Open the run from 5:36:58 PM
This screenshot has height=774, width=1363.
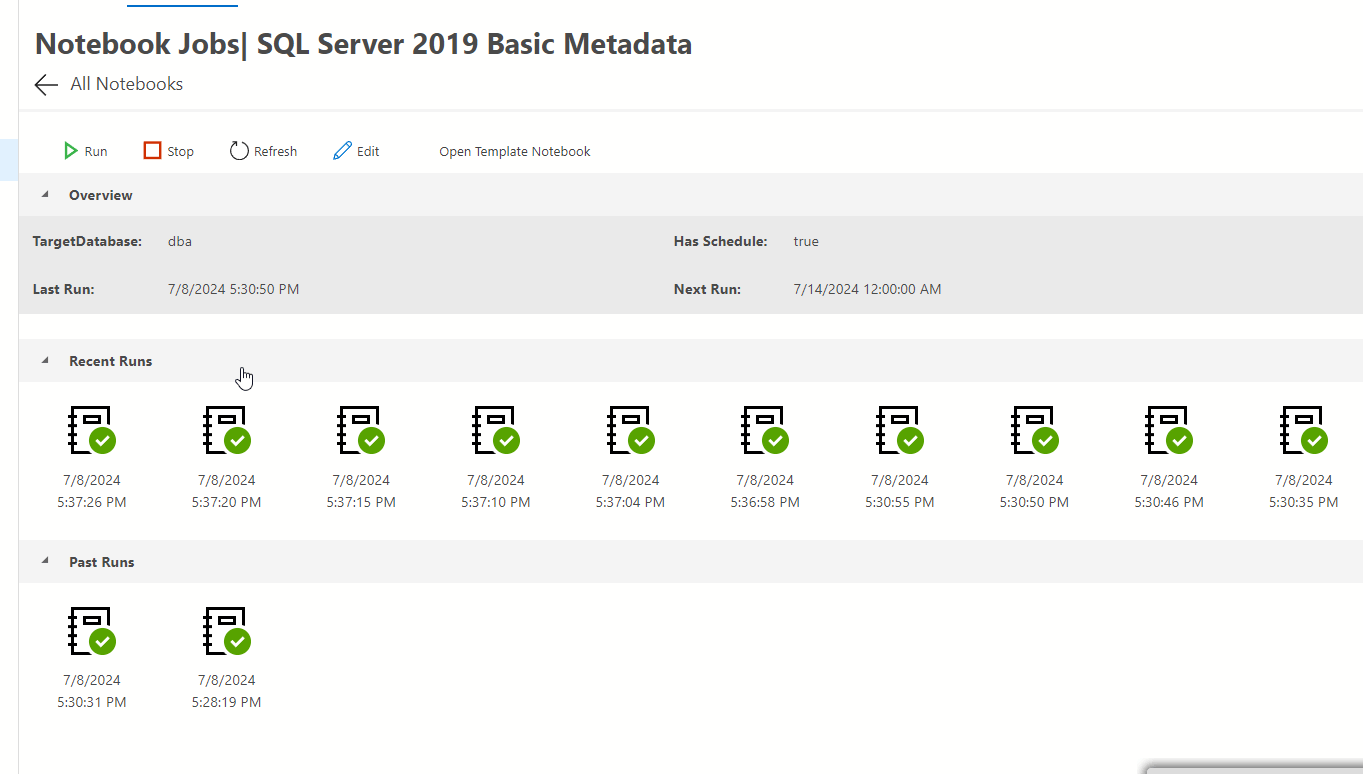[765, 431]
